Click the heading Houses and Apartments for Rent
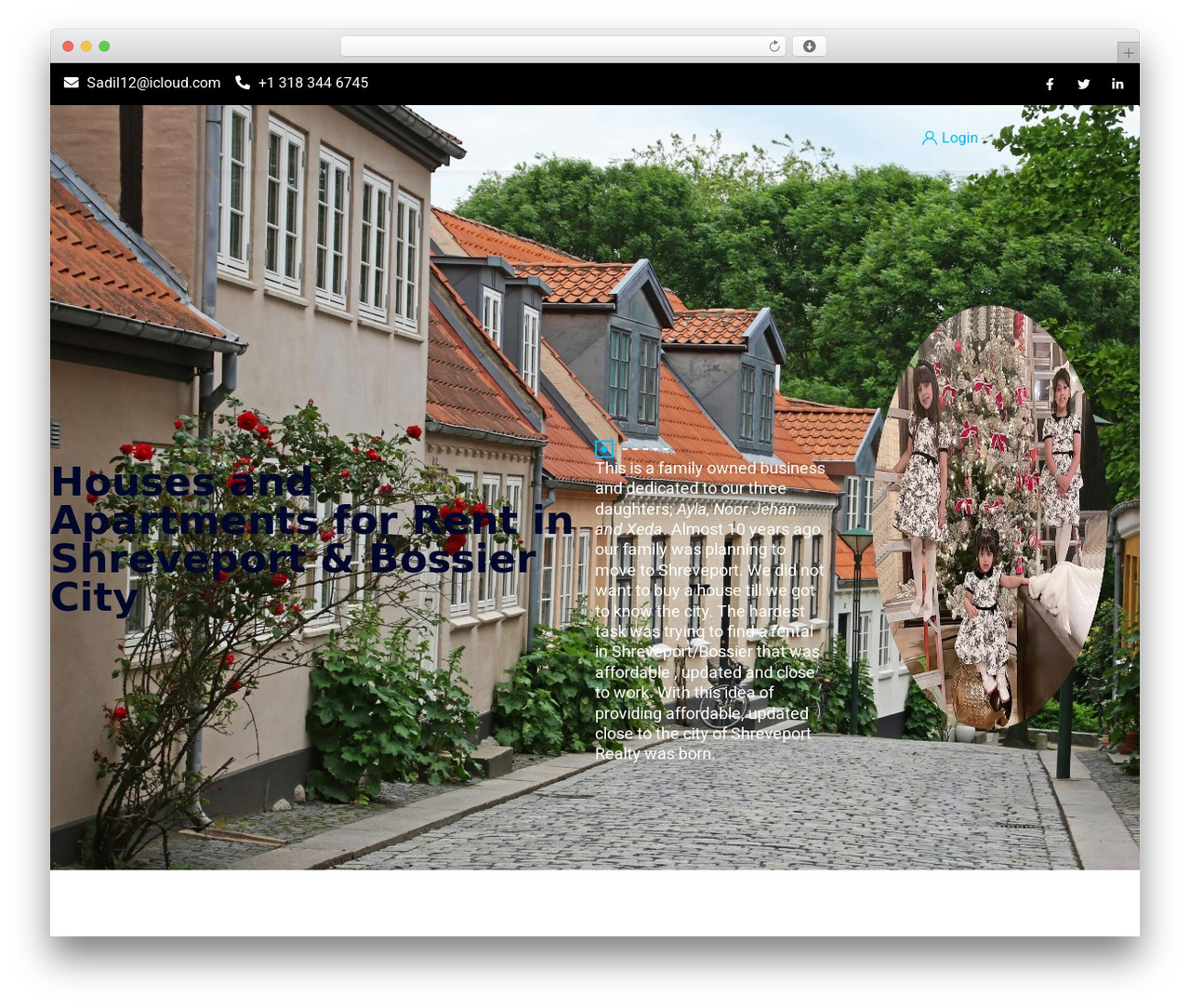1190x1008 pixels. (311, 539)
